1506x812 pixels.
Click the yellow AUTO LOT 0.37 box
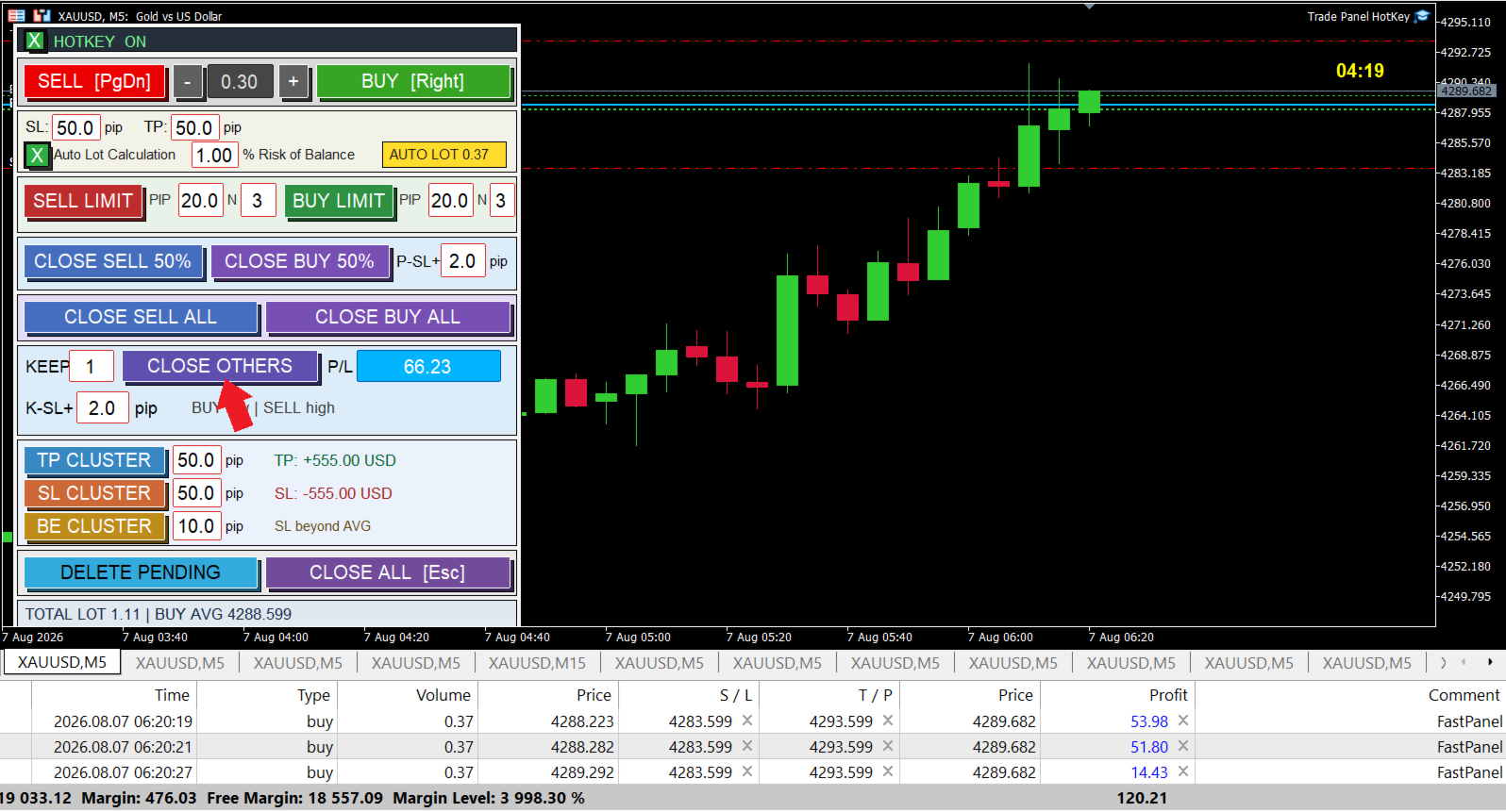[x=443, y=155]
